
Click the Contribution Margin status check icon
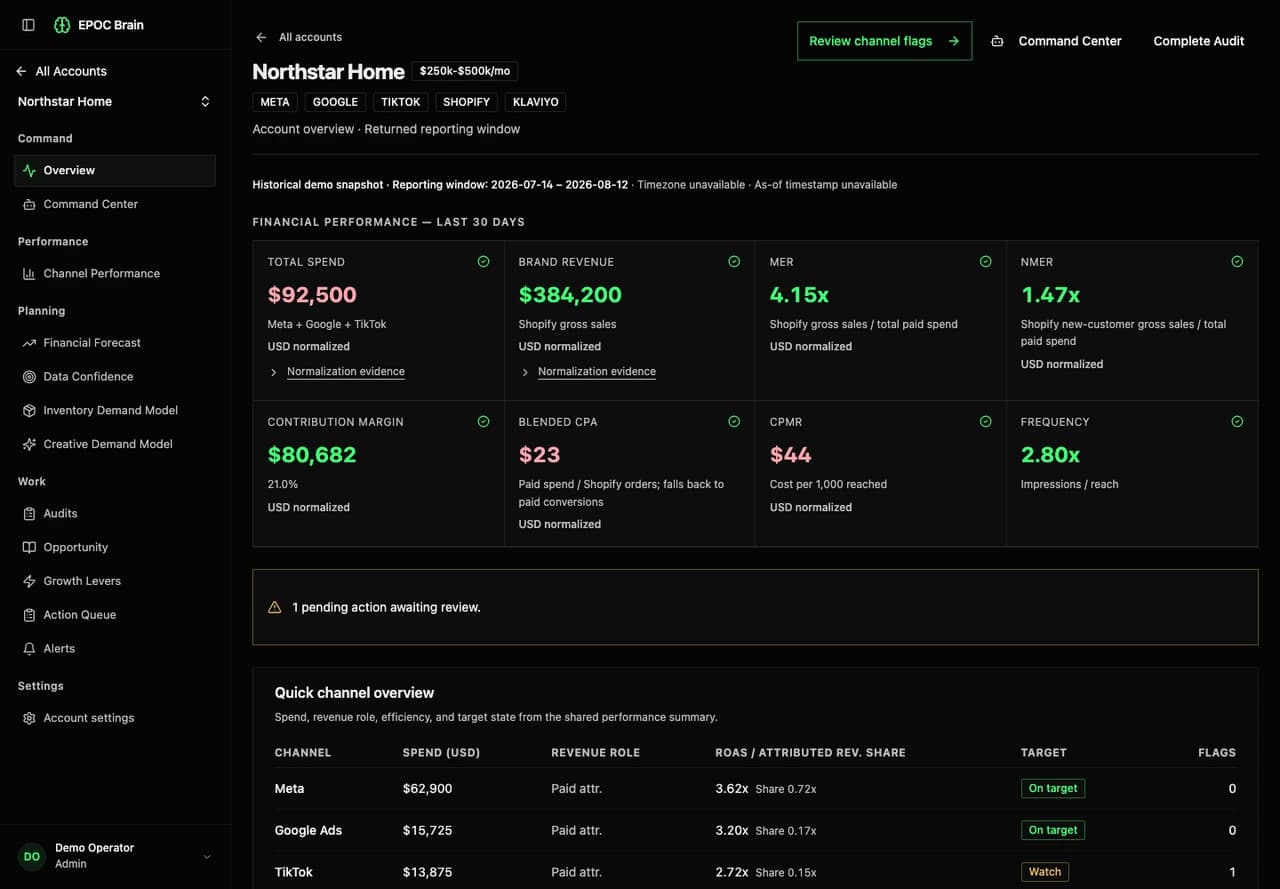pyautogui.click(x=483, y=421)
